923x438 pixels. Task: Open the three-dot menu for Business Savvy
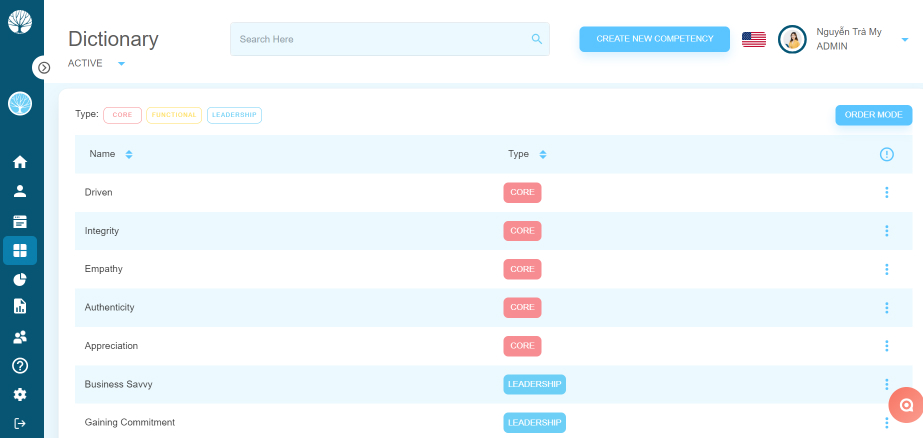887,384
